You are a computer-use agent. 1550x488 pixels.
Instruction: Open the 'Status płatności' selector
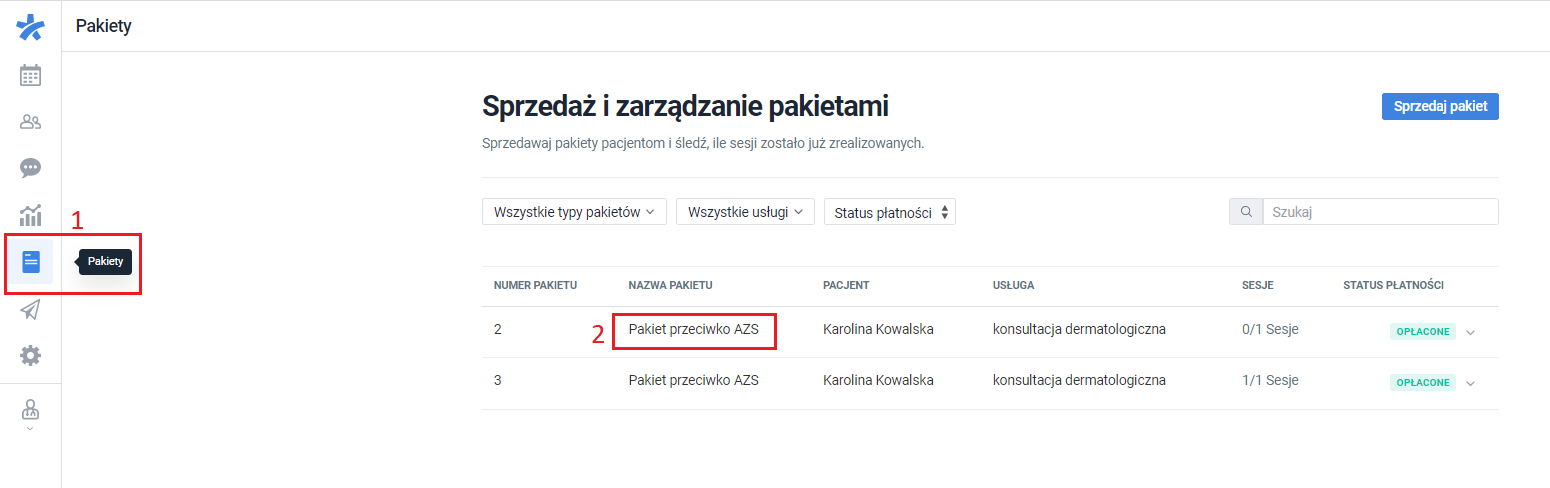(x=889, y=212)
